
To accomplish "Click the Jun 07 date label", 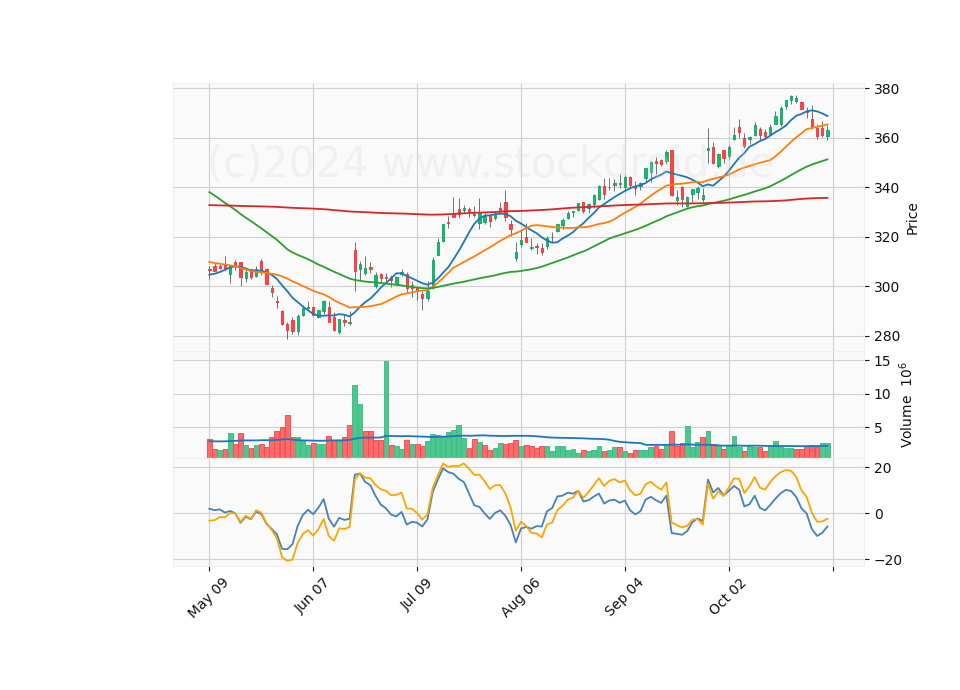I will (x=311, y=597).
